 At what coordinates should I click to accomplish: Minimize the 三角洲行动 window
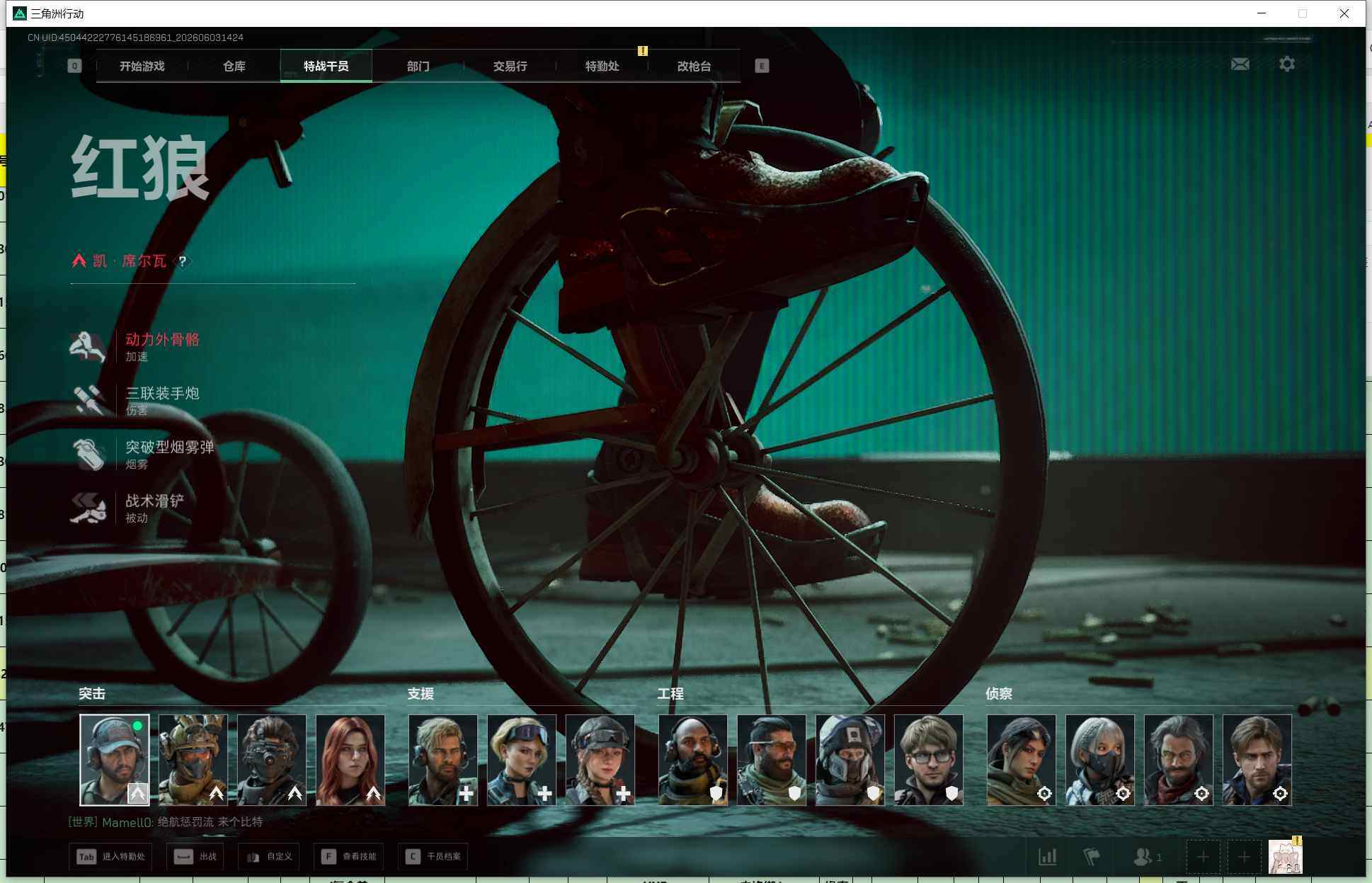pyautogui.click(x=1262, y=13)
